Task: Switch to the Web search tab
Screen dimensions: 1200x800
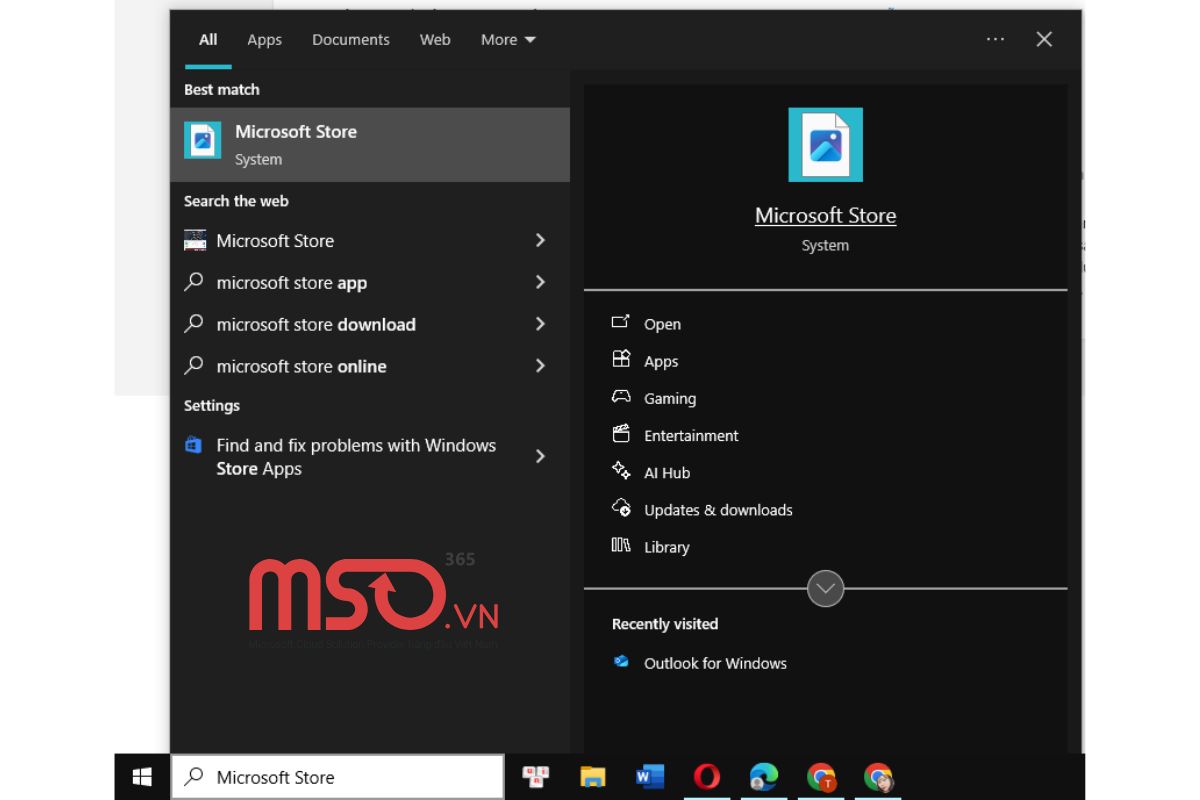Action: tap(435, 40)
